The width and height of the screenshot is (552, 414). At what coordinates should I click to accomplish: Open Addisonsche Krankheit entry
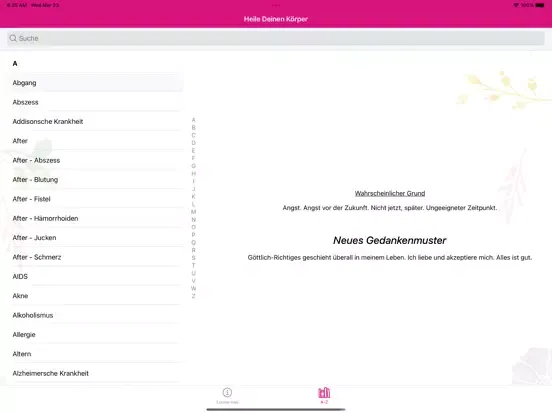(96, 121)
